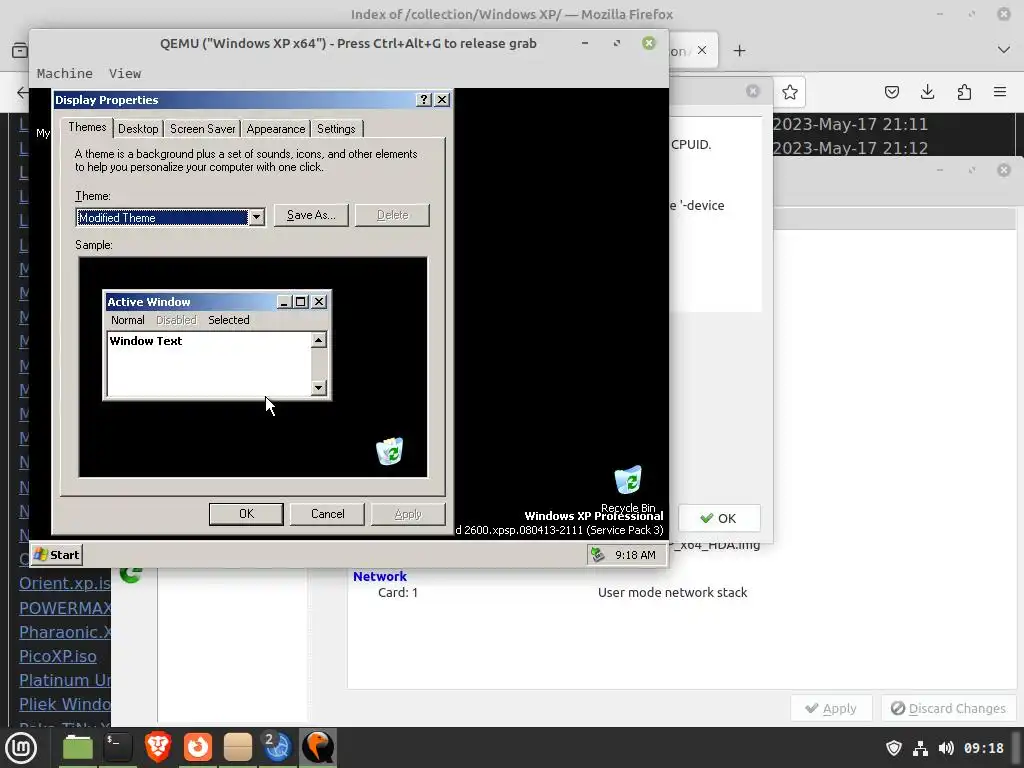Cancel the Display Properties dialog
The width and height of the screenshot is (1024, 768).
(x=327, y=514)
